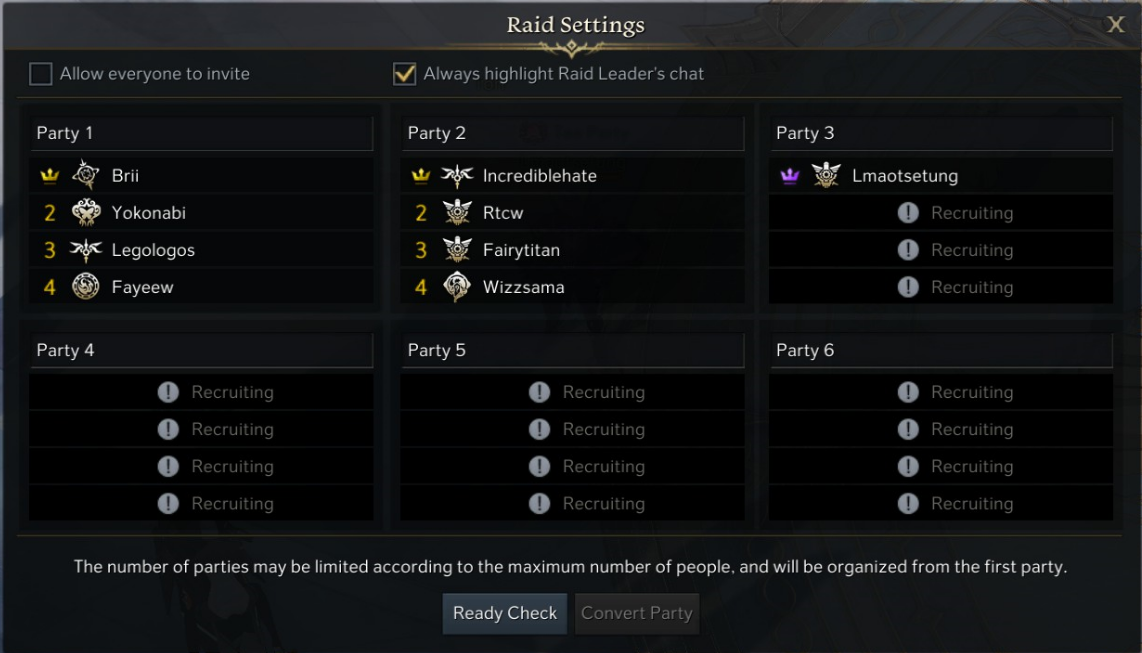Select Rtcw in Party 2
Screen dimensions: 1142x653
pos(503,213)
